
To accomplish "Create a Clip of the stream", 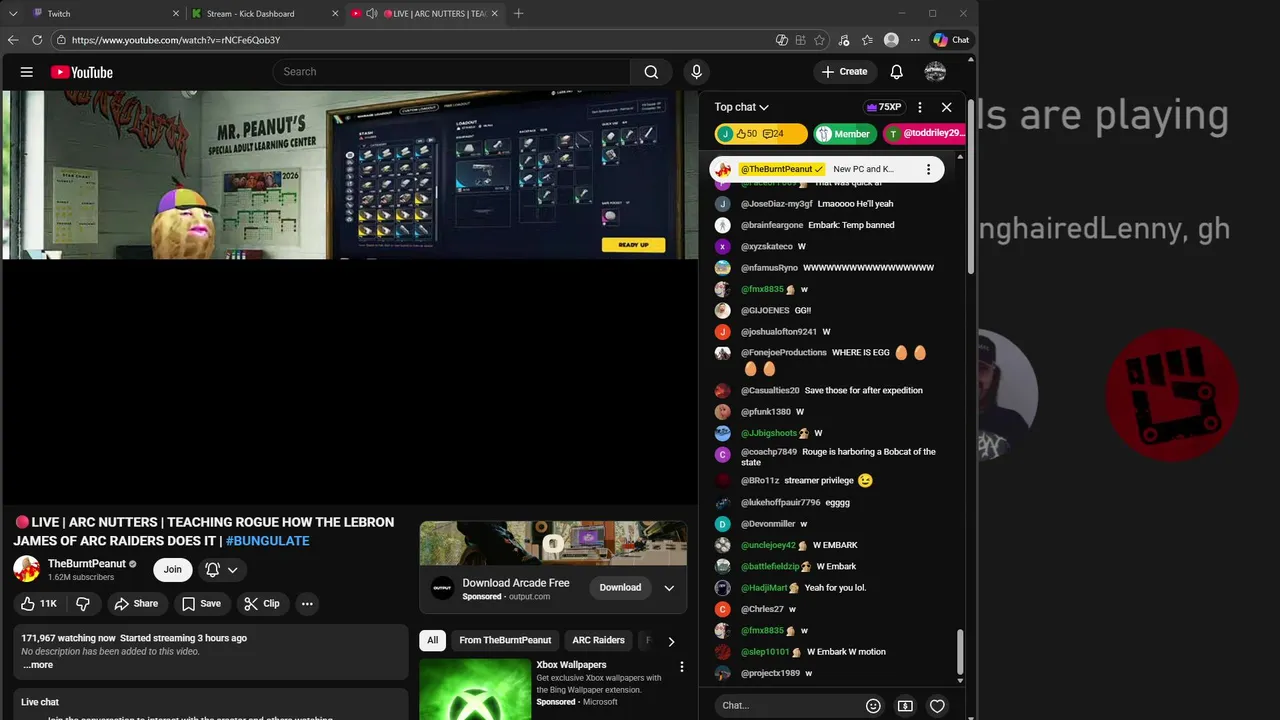I will point(262,604).
